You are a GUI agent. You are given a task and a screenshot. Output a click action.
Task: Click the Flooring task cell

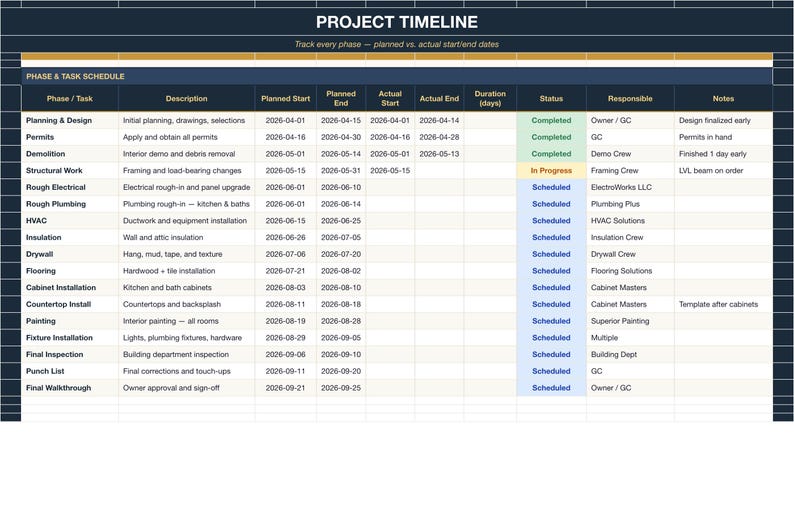(x=70, y=270)
